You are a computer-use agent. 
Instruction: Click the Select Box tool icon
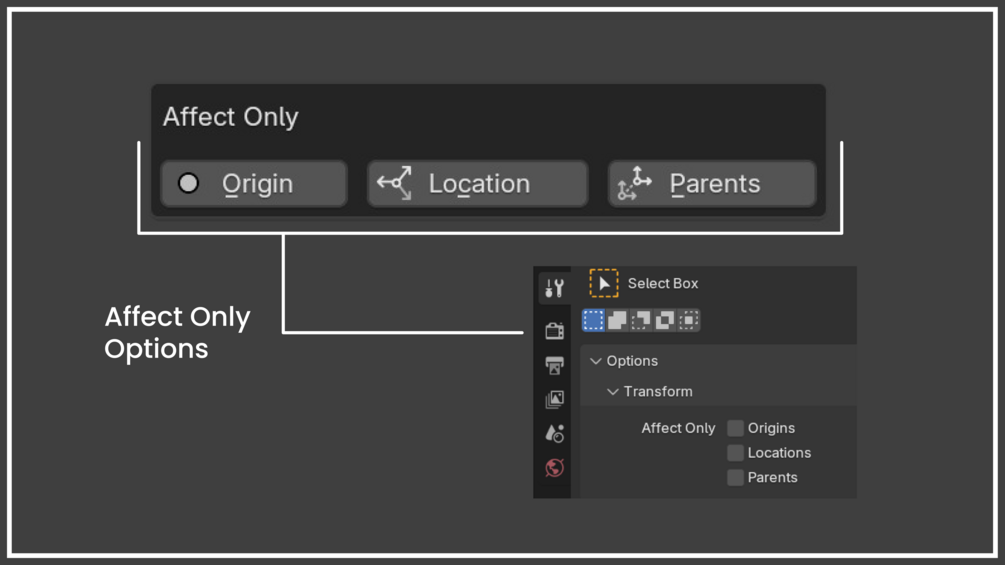(604, 283)
